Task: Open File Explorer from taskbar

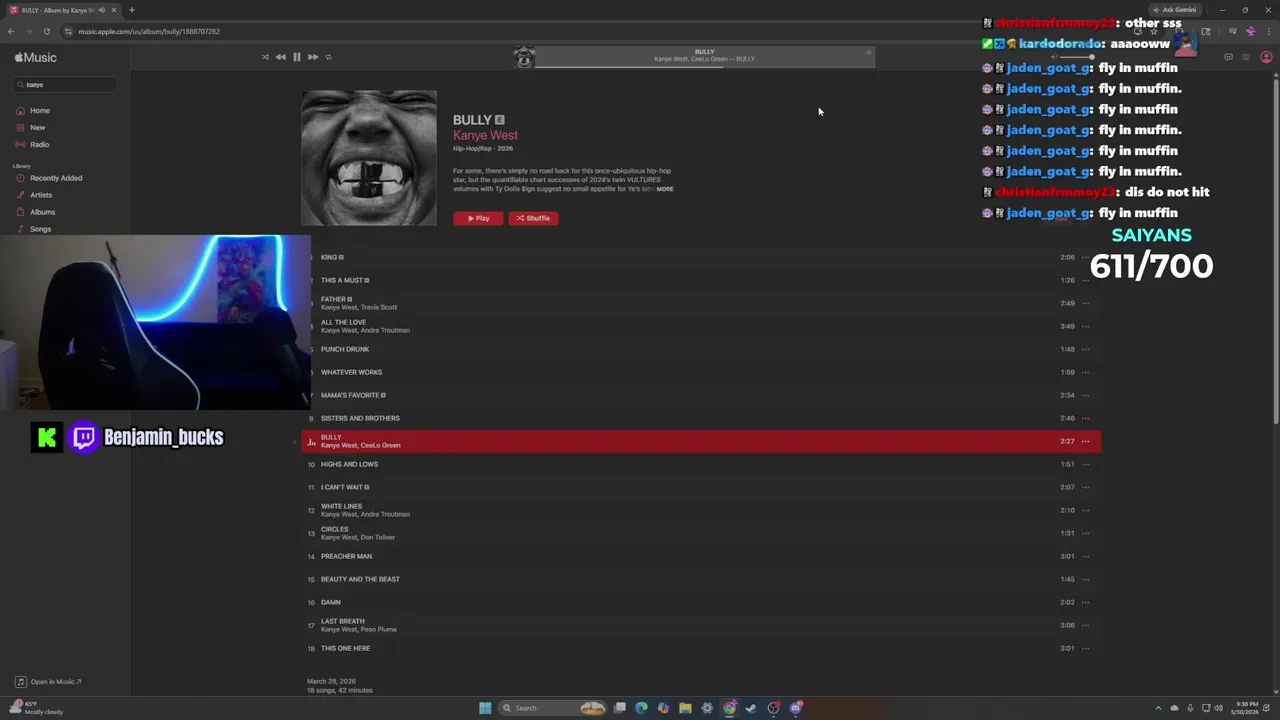Action: click(685, 708)
